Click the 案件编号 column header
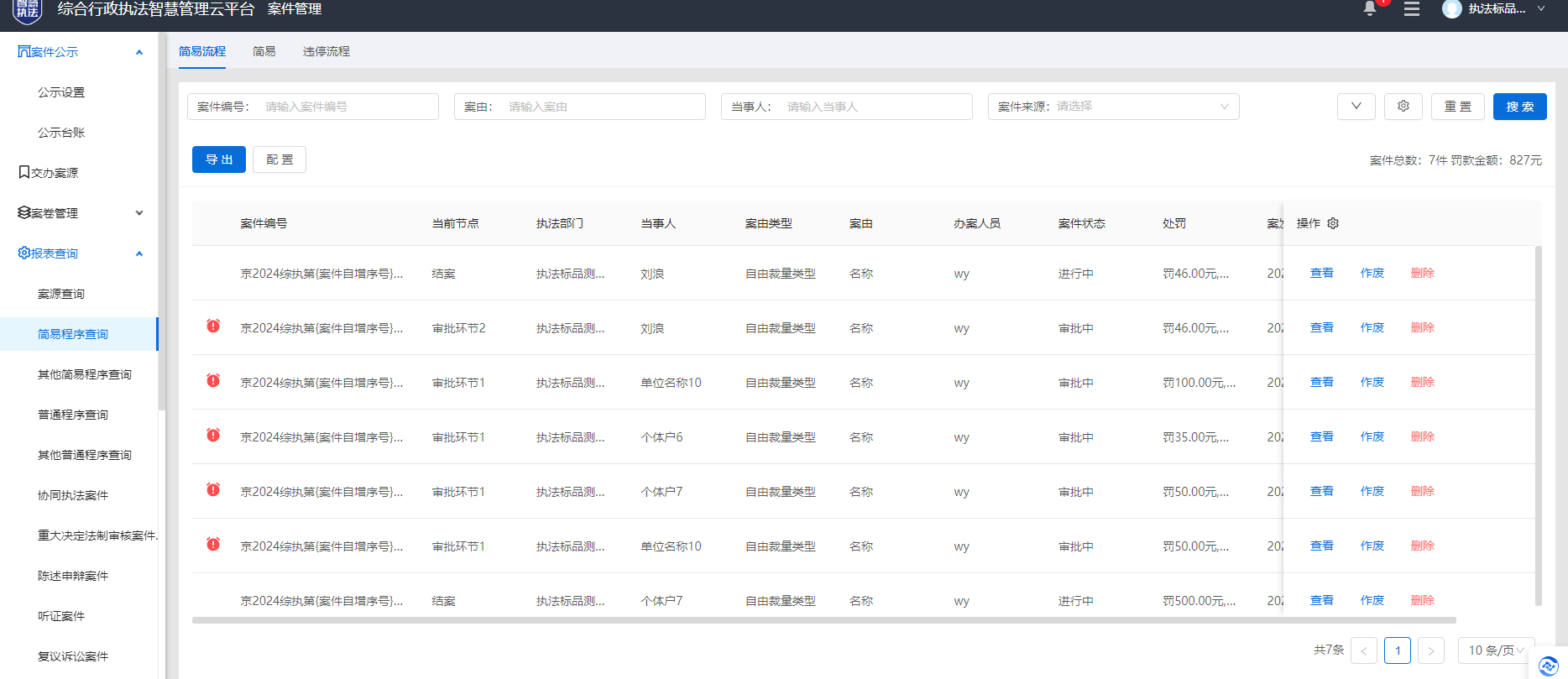Image resolution: width=1568 pixels, height=679 pixels. [x=264, y=223]
